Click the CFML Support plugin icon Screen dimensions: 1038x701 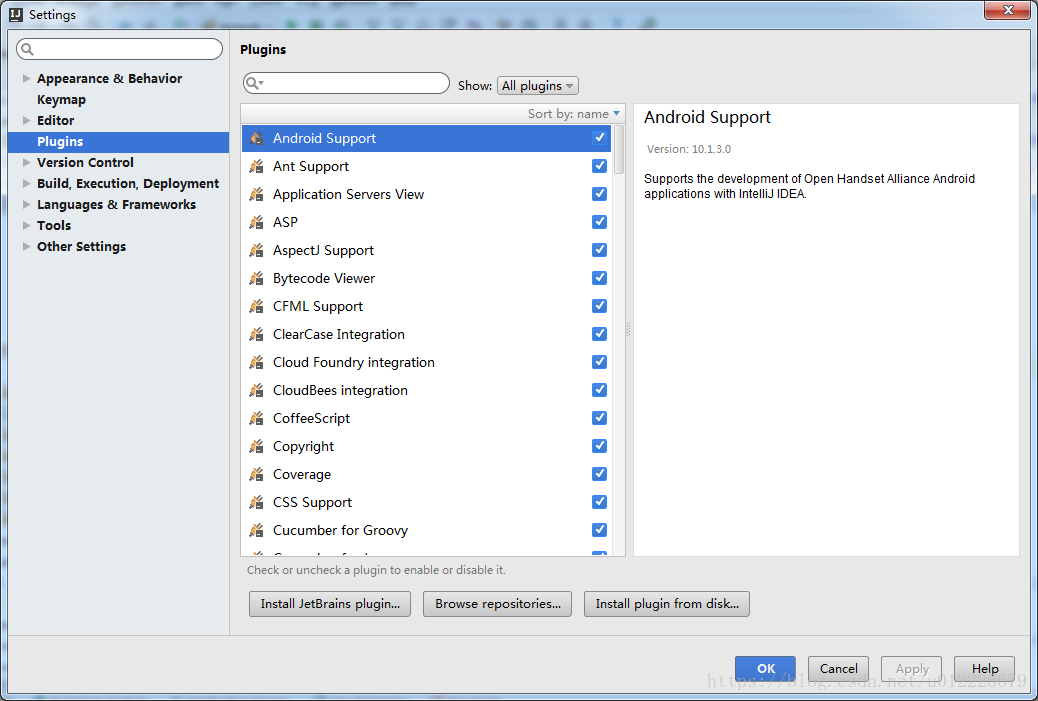256,306
